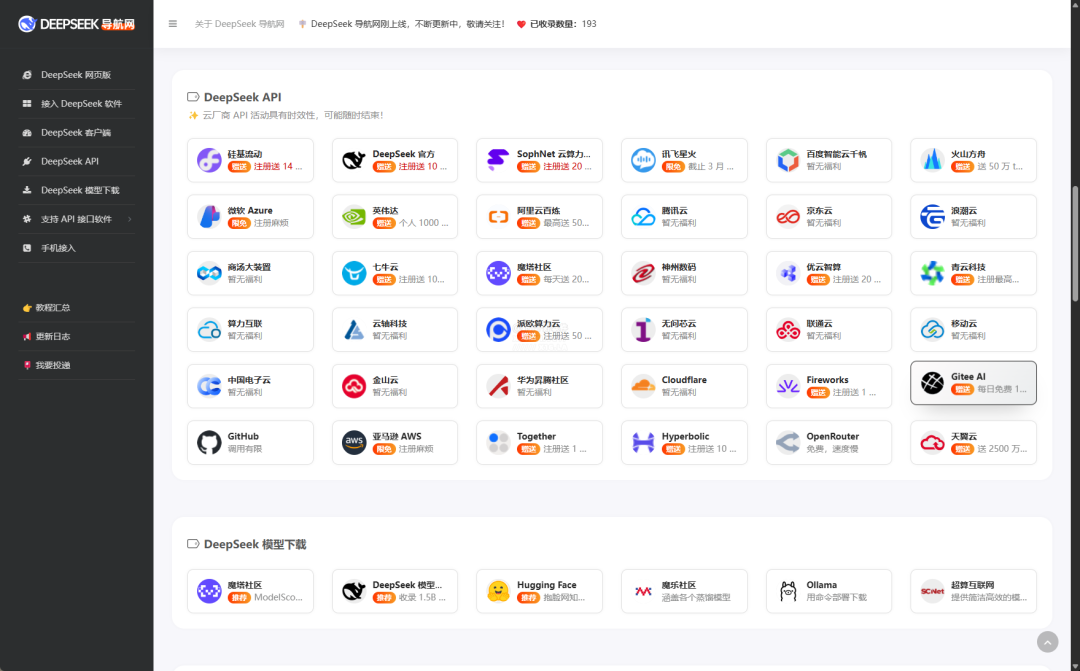Open the OpenRouter card

coord(829,442)
